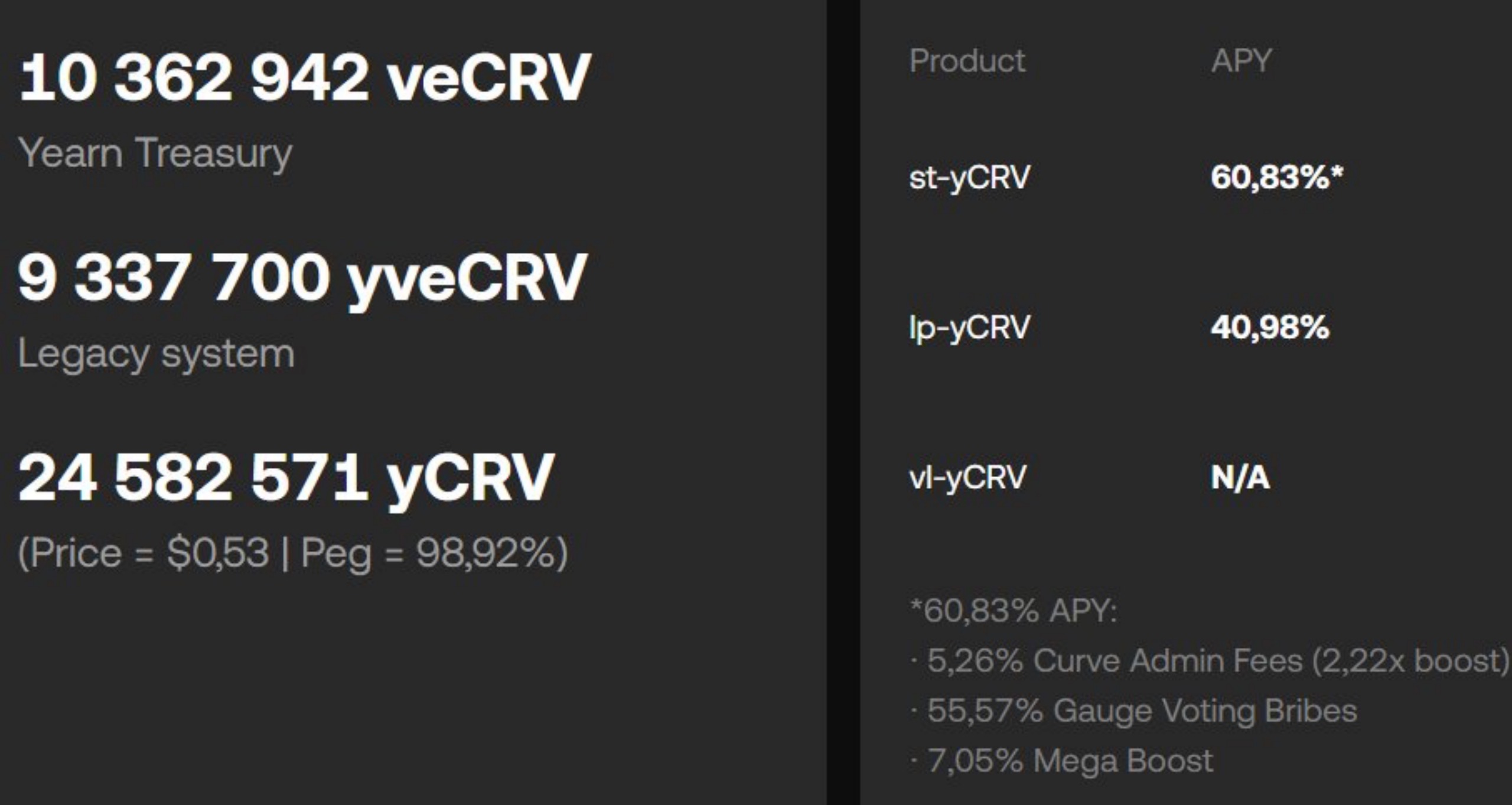
Task: Click the 60,83%* APY value
Action: pos(1277,177)
